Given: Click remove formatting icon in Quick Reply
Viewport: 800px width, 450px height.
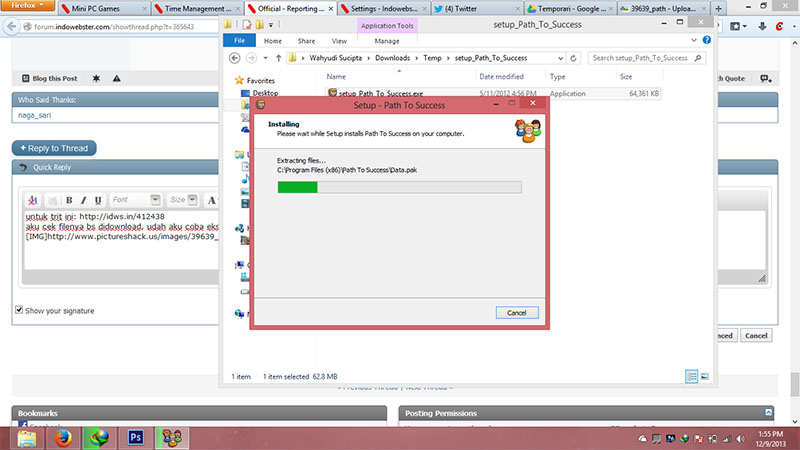Looking at the screenshot, I should point(32,200).
